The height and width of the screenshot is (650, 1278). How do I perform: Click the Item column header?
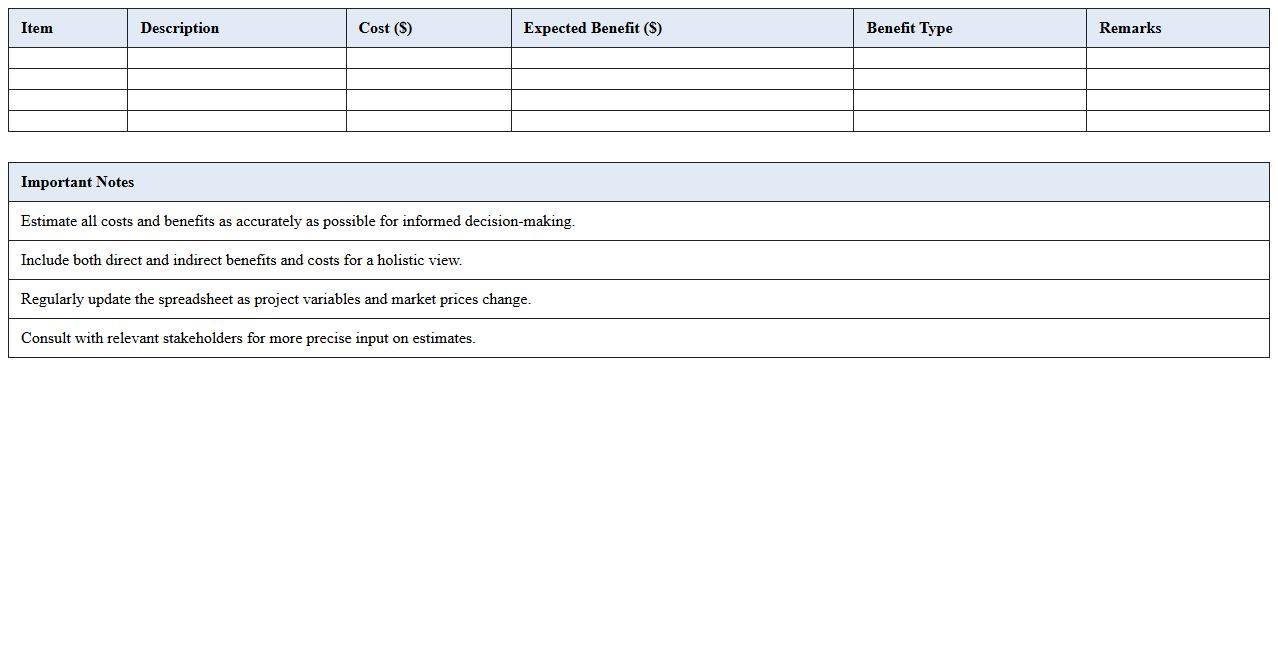37,28
